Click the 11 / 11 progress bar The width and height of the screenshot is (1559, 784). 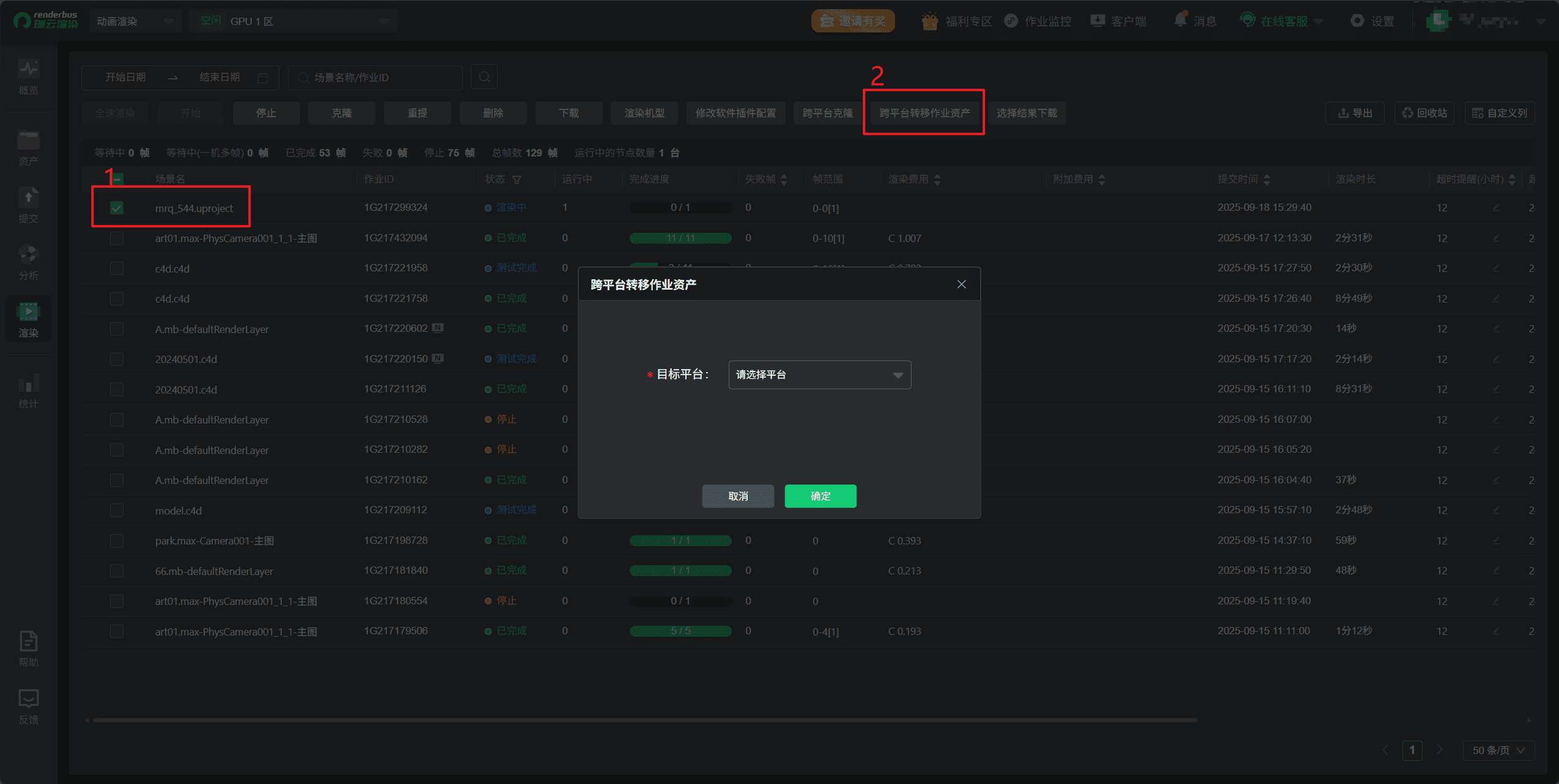[680, 238]
